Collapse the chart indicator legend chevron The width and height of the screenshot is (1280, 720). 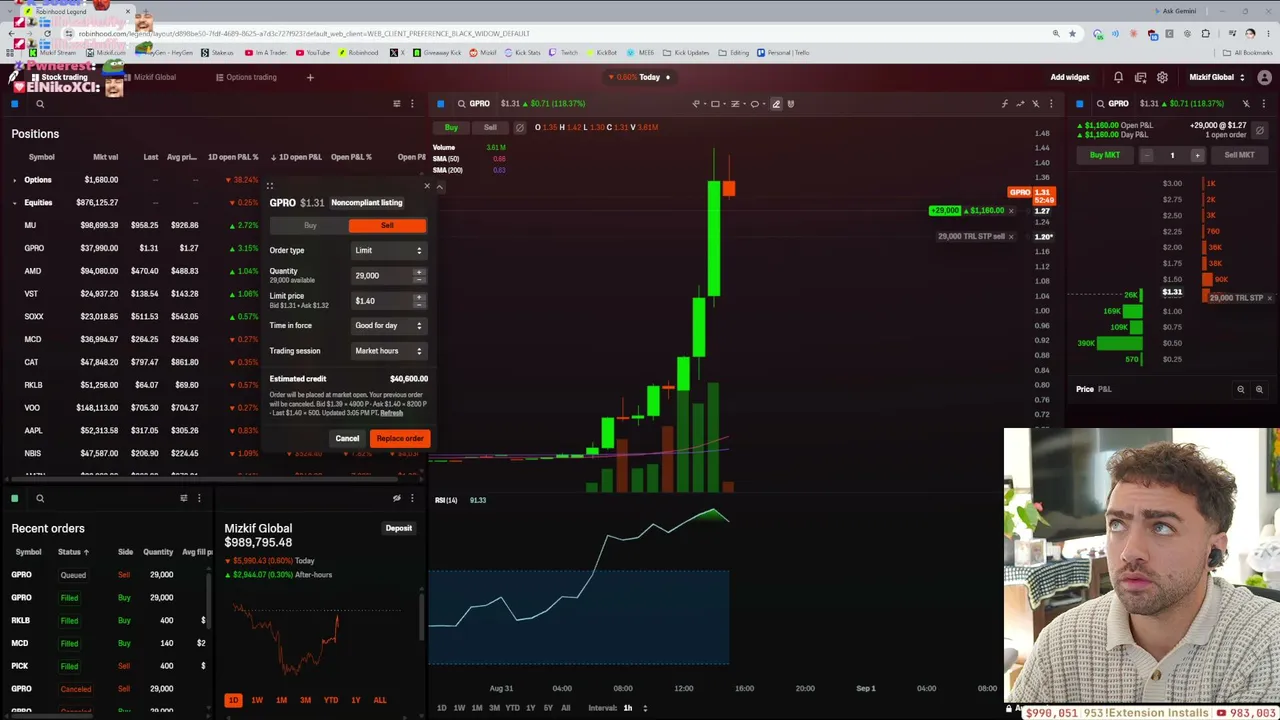(439, 186)
